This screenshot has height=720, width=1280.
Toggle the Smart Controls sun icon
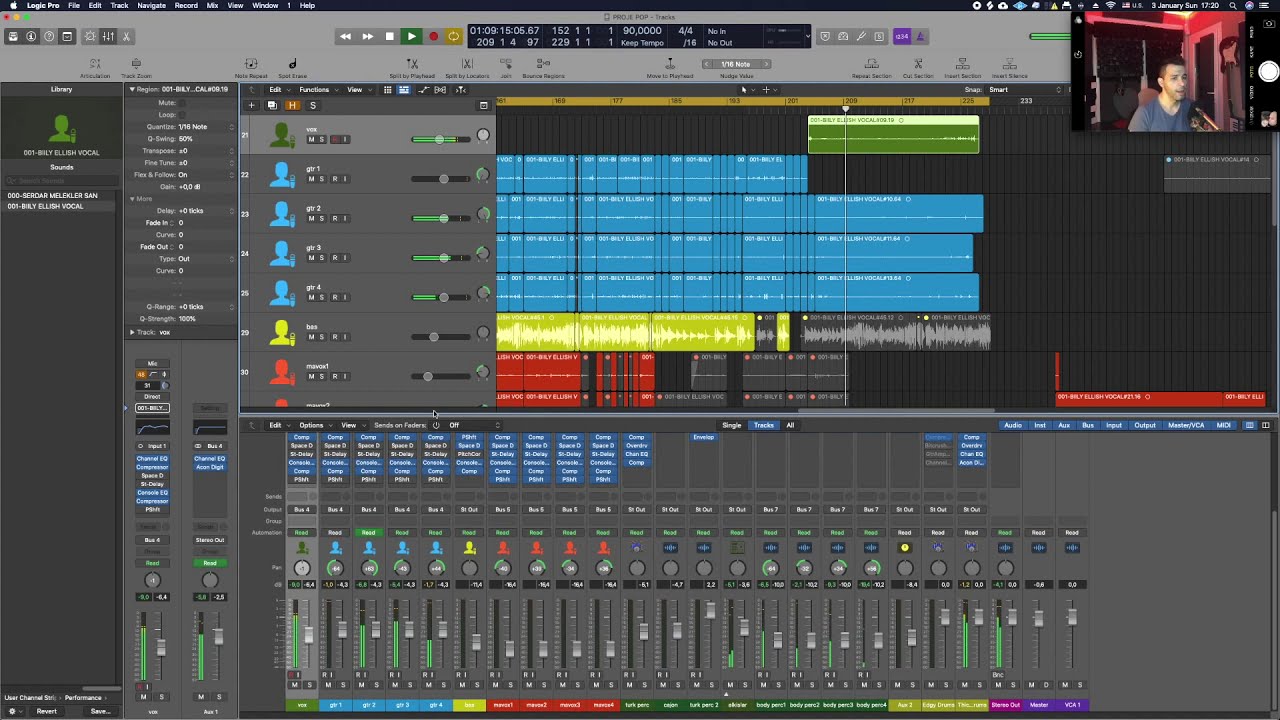click(x=90, y=37)
